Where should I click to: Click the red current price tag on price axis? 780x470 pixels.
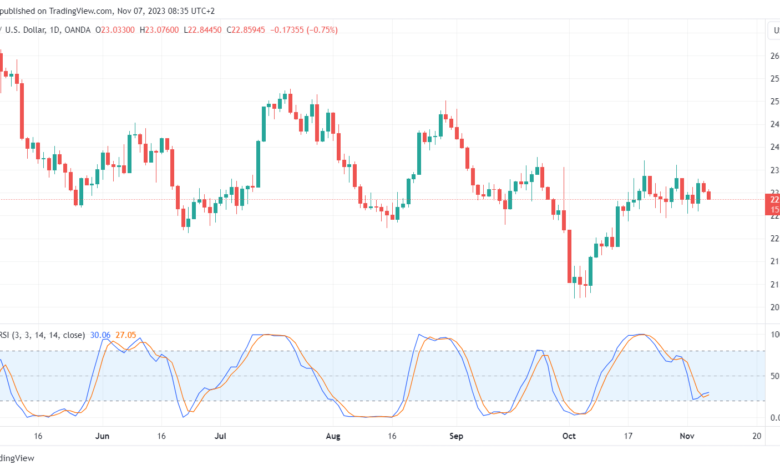(x=773, y=204)
